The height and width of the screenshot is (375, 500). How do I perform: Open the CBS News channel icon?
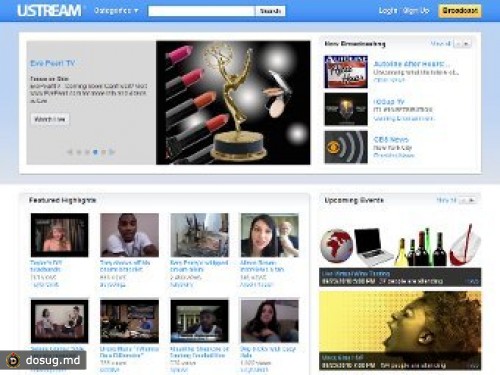(346, 147)
